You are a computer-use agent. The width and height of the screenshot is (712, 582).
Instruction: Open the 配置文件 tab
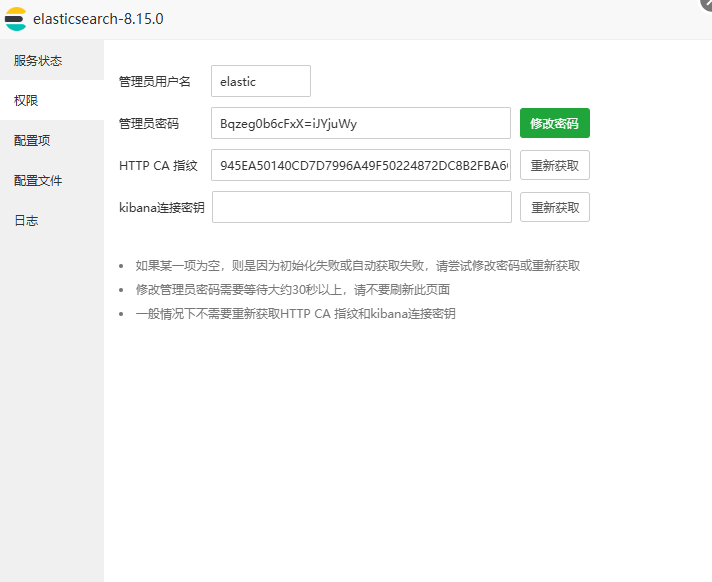52,180
